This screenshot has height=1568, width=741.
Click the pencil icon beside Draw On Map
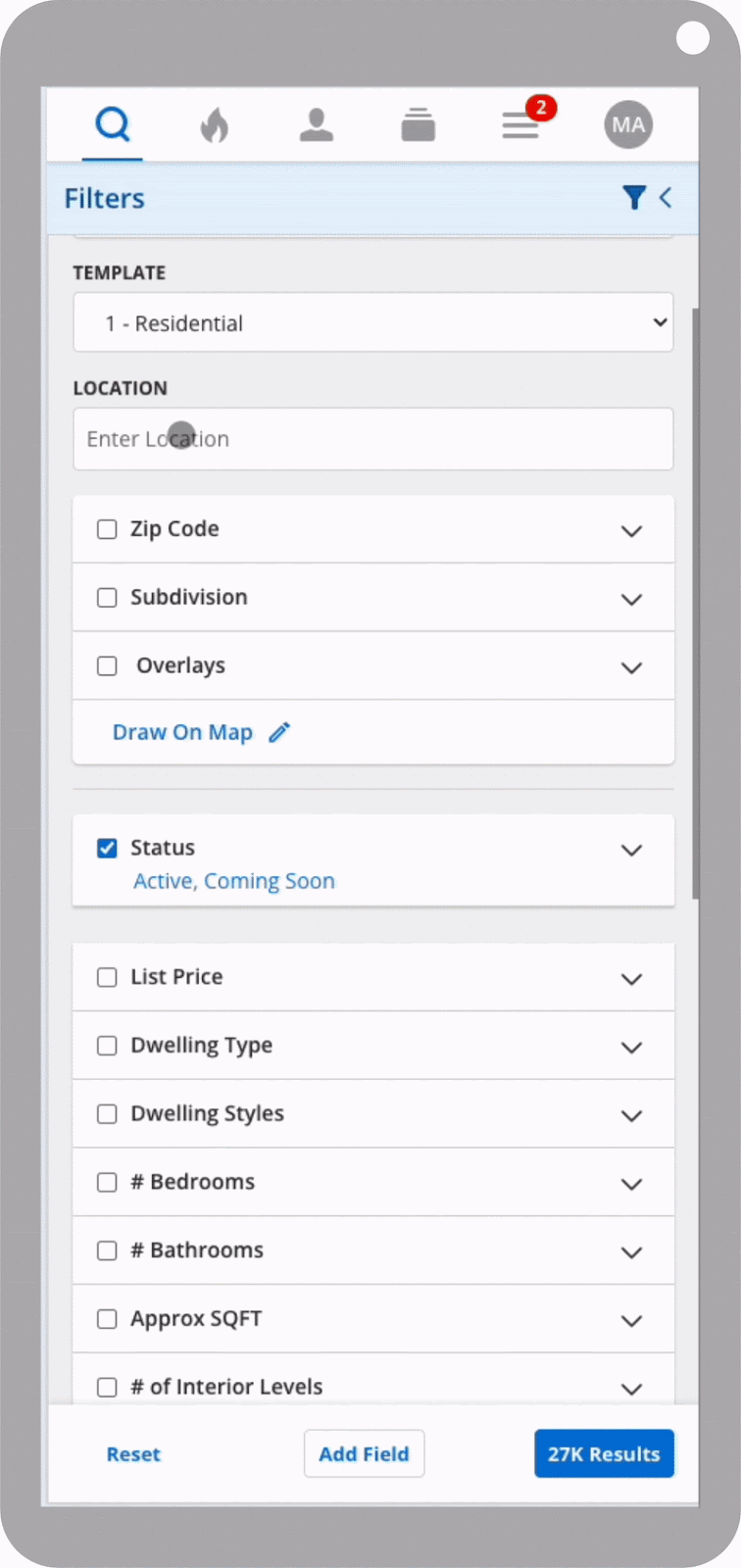pos(279,732)
